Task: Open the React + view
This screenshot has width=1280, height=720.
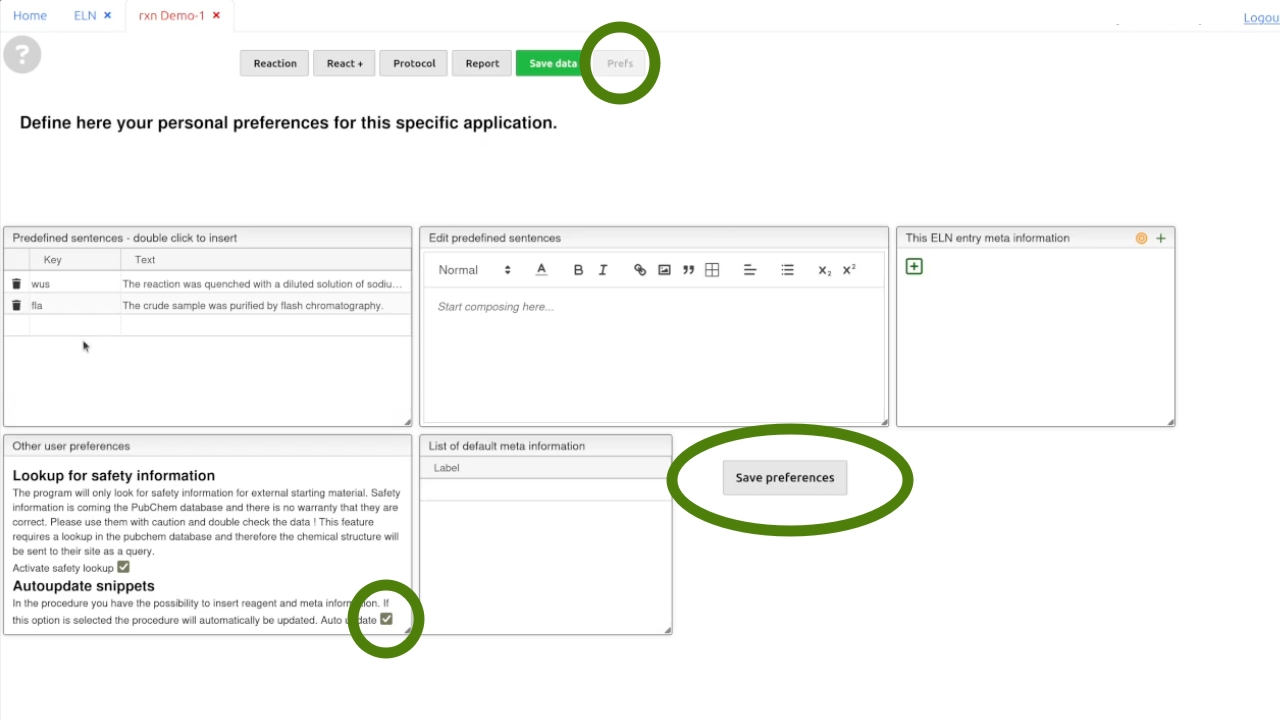Action: [x=345, y=63]
